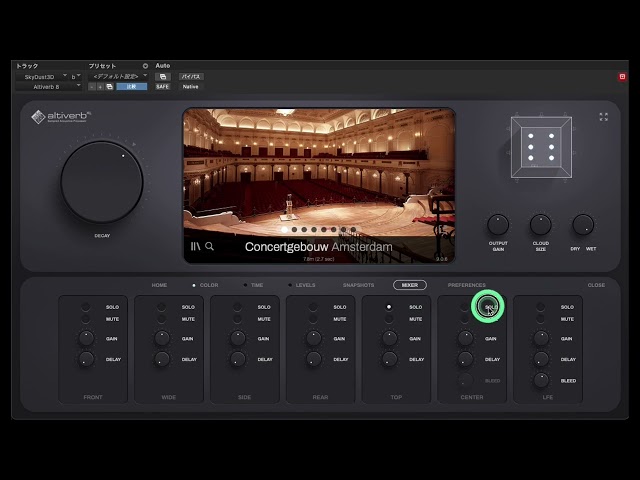640x480 pixels.
Task: Select the first white photo page dot
Action: [284, 230]
